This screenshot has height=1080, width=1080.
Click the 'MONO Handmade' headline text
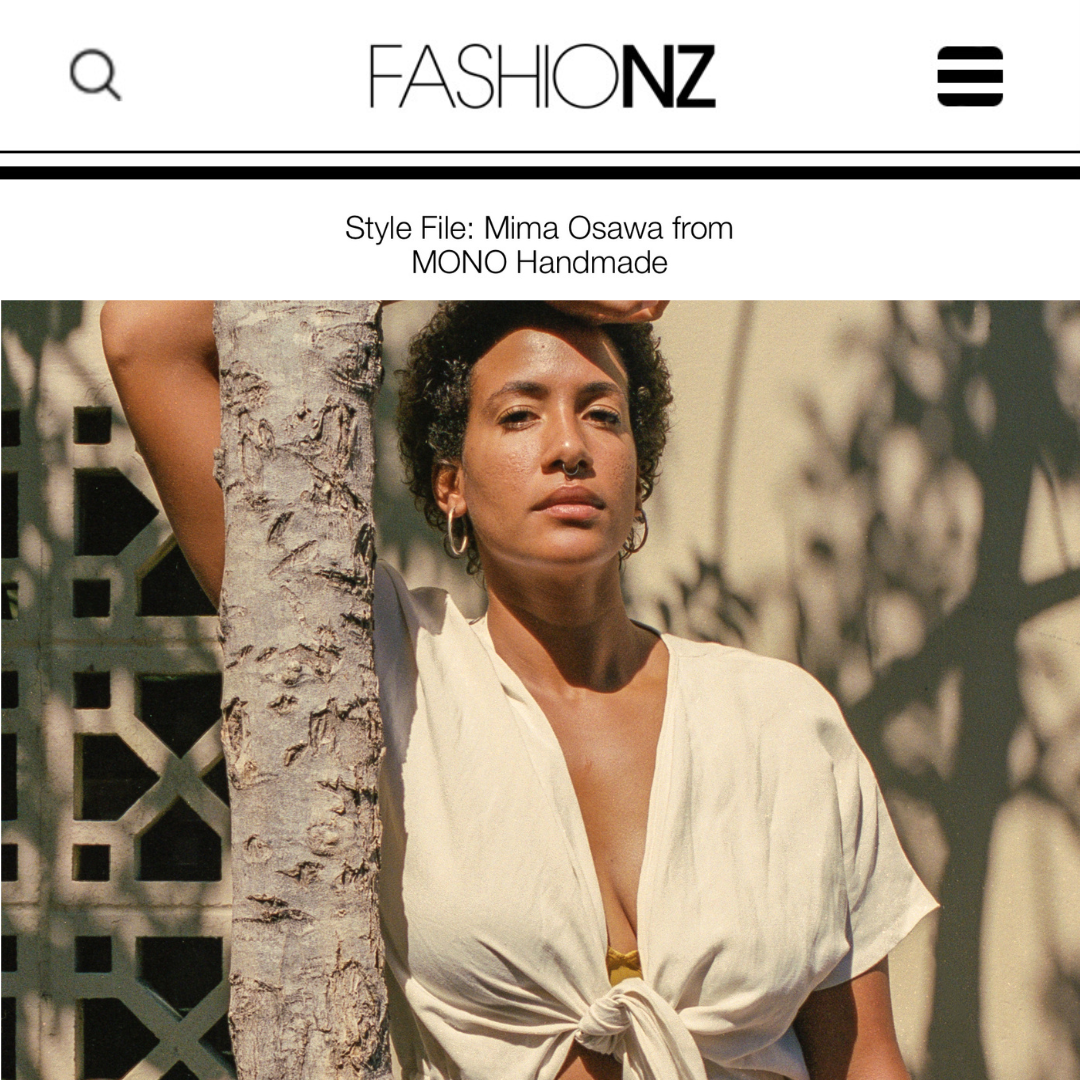[x=539, y=262]
